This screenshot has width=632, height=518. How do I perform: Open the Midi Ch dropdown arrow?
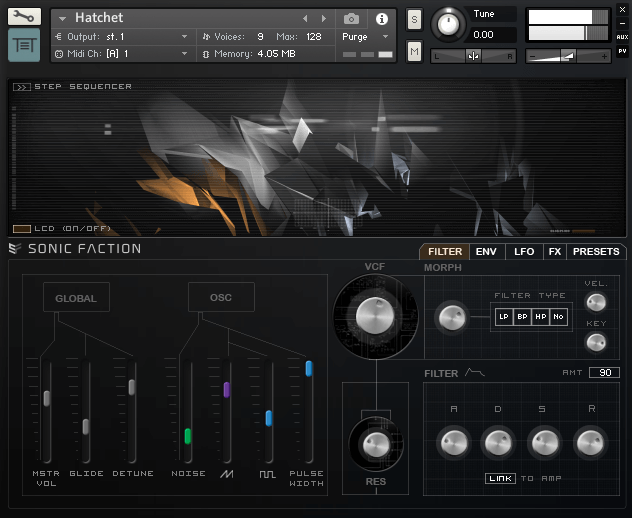click(184, 54)
